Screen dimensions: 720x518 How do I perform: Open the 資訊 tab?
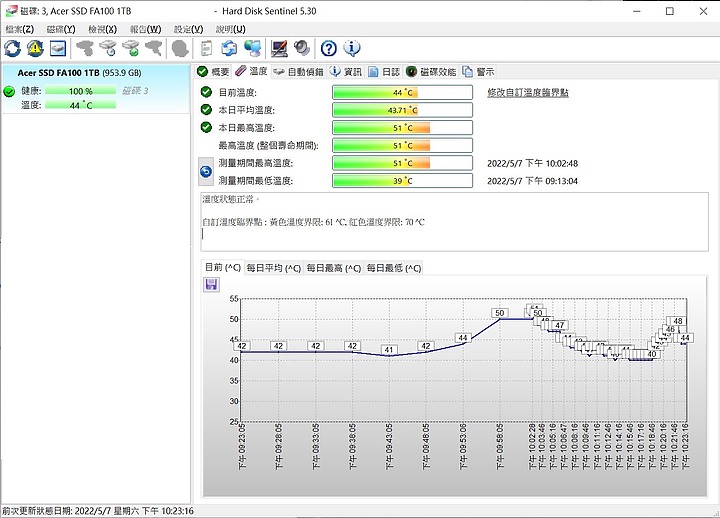[346, 72]
